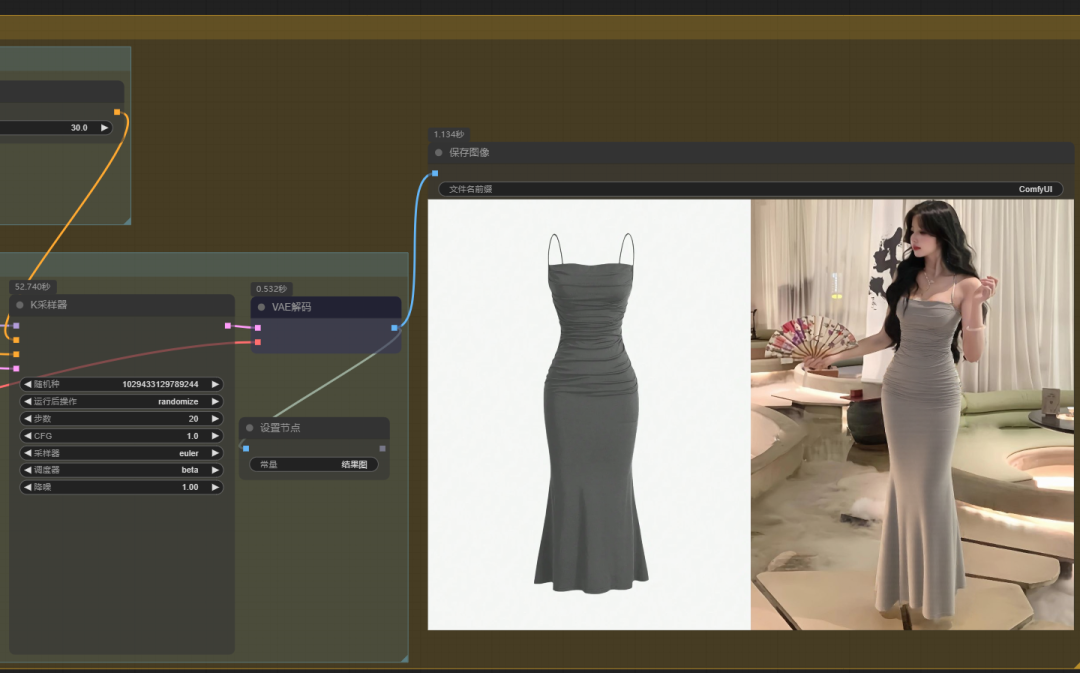This screenshot has width=1080, height=673.
Task: Click the blue input socket on 设置节点 node
Action: coord(246,448)
